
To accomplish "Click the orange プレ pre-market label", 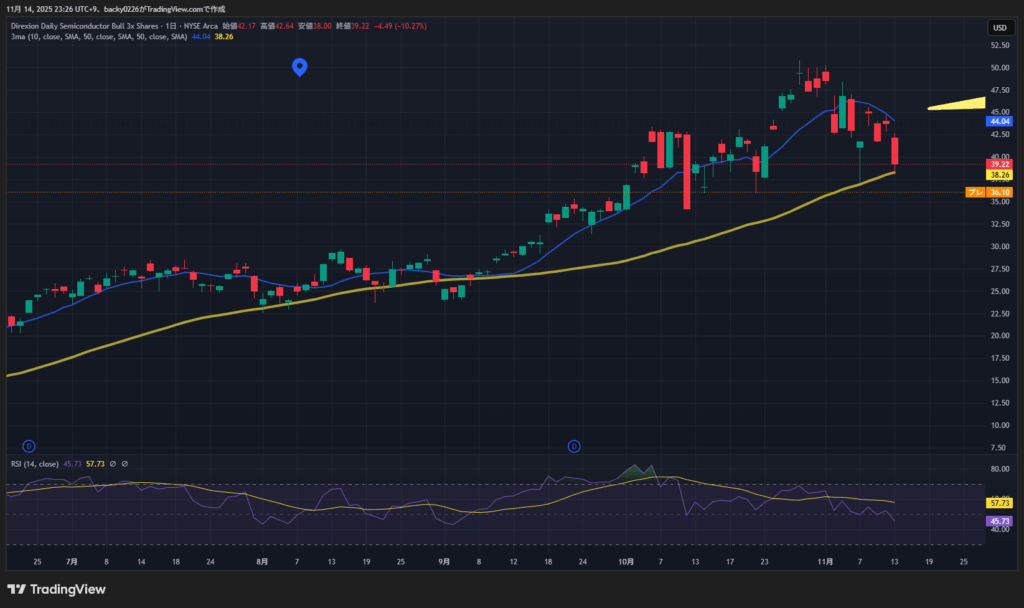I will (x=973, y=192).
